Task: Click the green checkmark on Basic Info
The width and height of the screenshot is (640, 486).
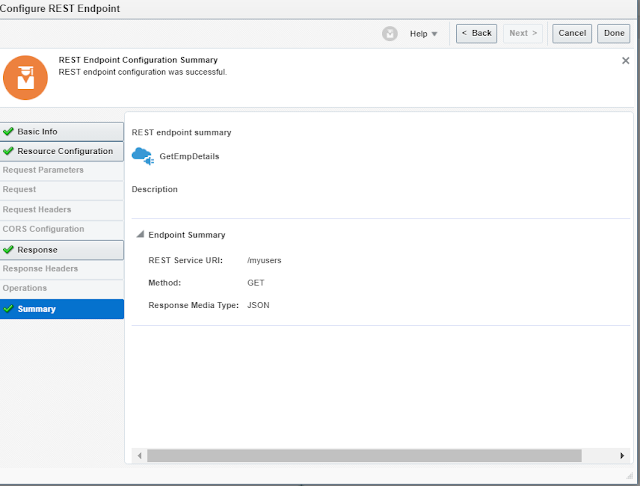Action: click(x=8, y=131)
